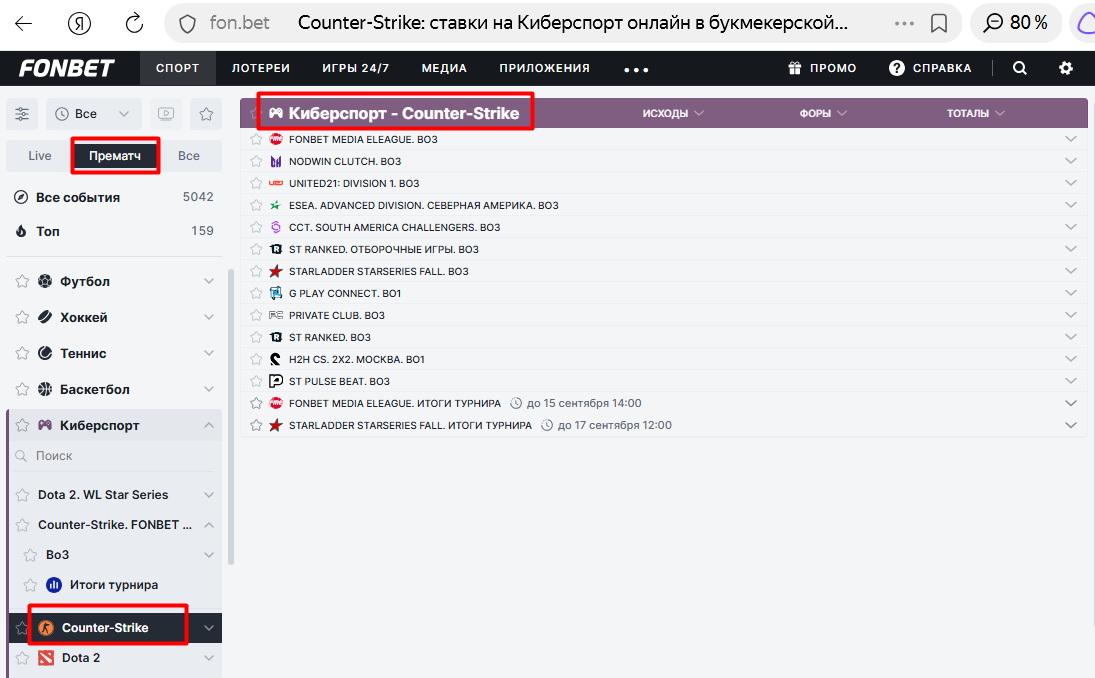Image resolution: width=1095 pixels, height=678 pixels.
Task: Open the ПРИЛОЖЕНИЯ menu item
Action: pyautogui.click(x=545, y=68)
